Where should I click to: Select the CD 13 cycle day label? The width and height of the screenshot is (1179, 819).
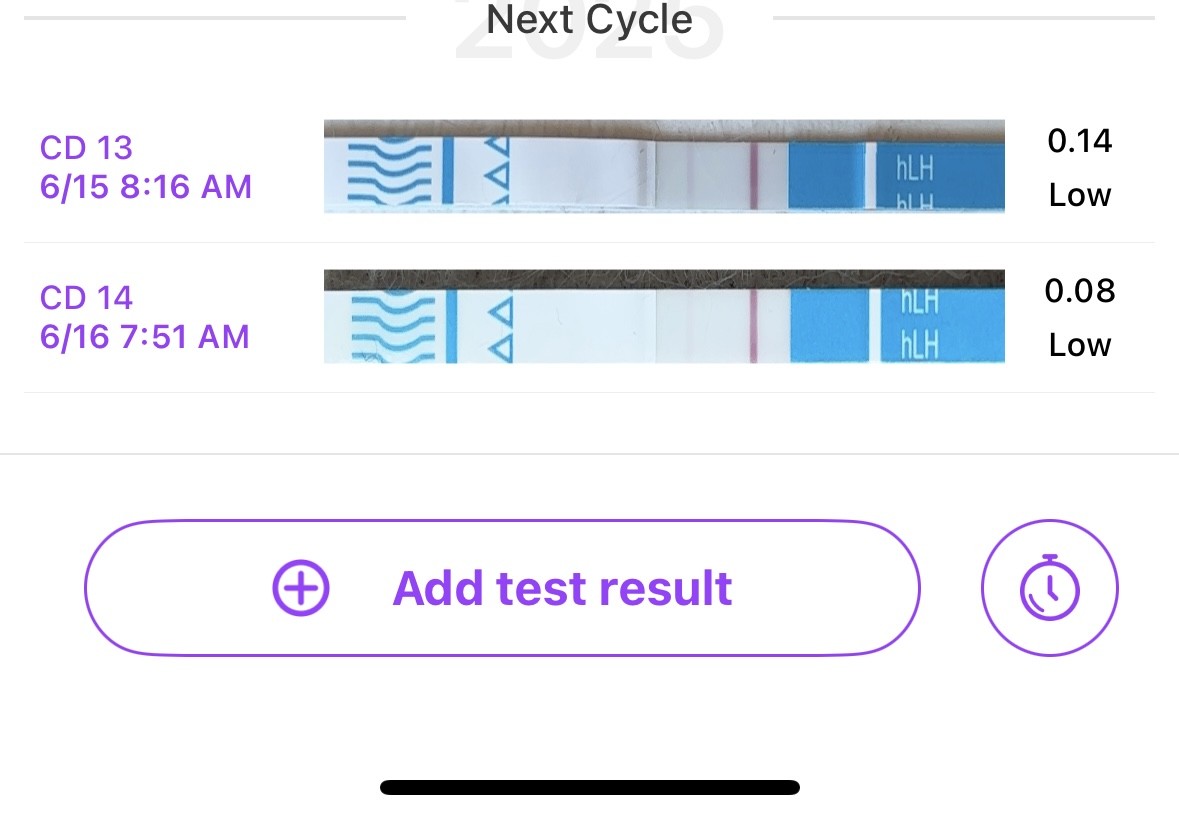pyautogui.click(x=86, y=148)
